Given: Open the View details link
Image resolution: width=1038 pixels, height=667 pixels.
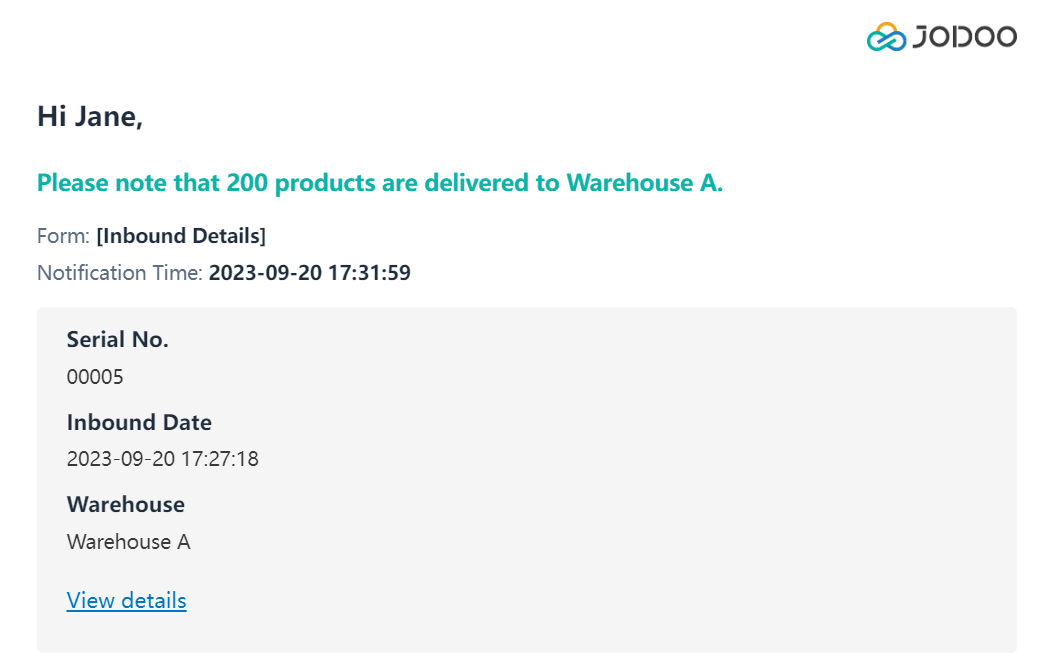Looking at the screenshot, I should coord(126,600).
